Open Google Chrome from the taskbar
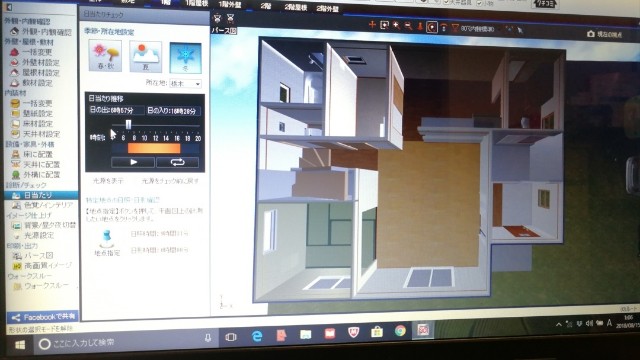The image size is (640, 360). pos(400,331)
